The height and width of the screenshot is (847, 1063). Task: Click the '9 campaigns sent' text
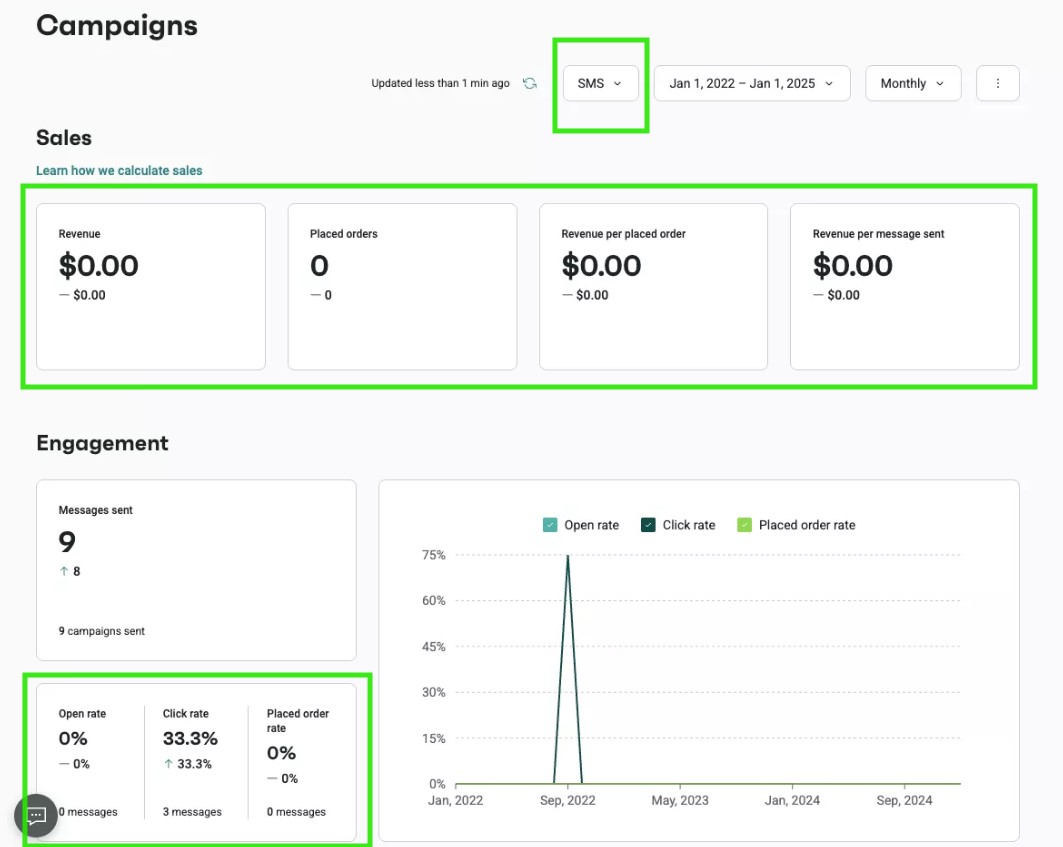(x=102, y=631)
